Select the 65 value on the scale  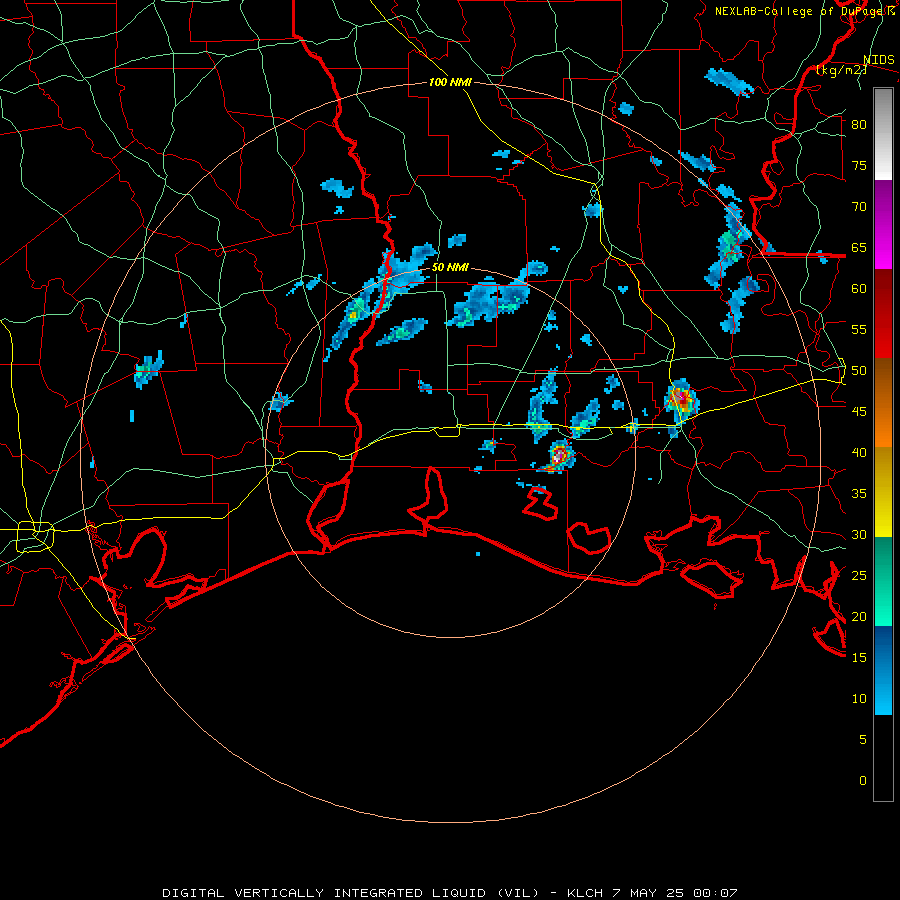tap(859, 247)
